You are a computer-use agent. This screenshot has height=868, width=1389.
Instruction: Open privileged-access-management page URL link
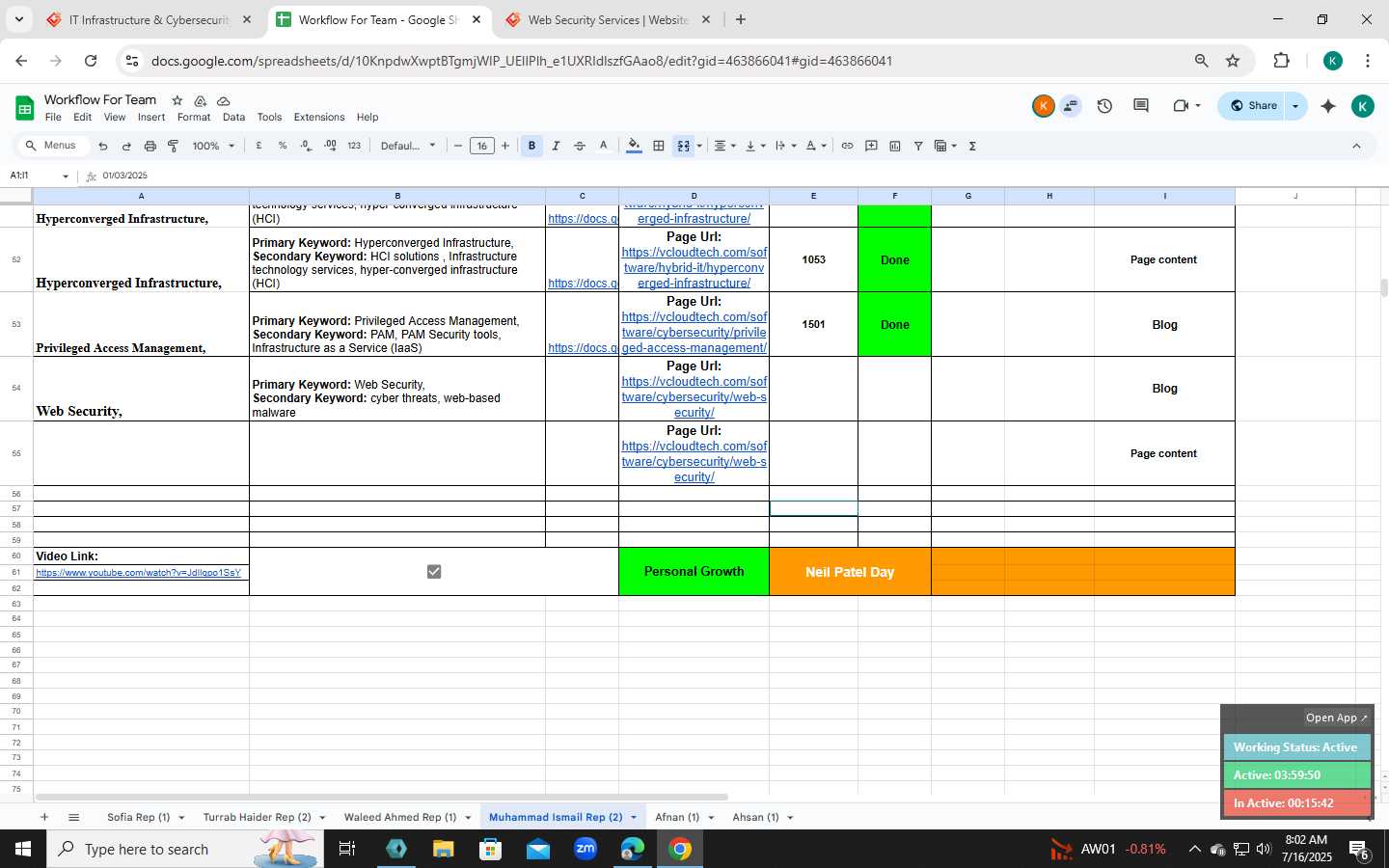point(694,333)
